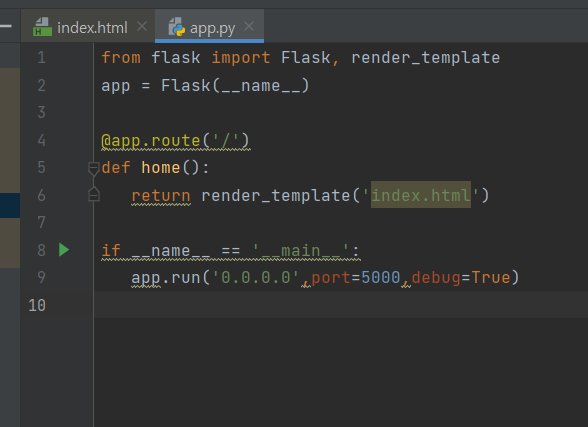The height and width of the screenshot is (427, 588).
Task: Click the 'import' keyword on line 1
Action: point(241,58)
